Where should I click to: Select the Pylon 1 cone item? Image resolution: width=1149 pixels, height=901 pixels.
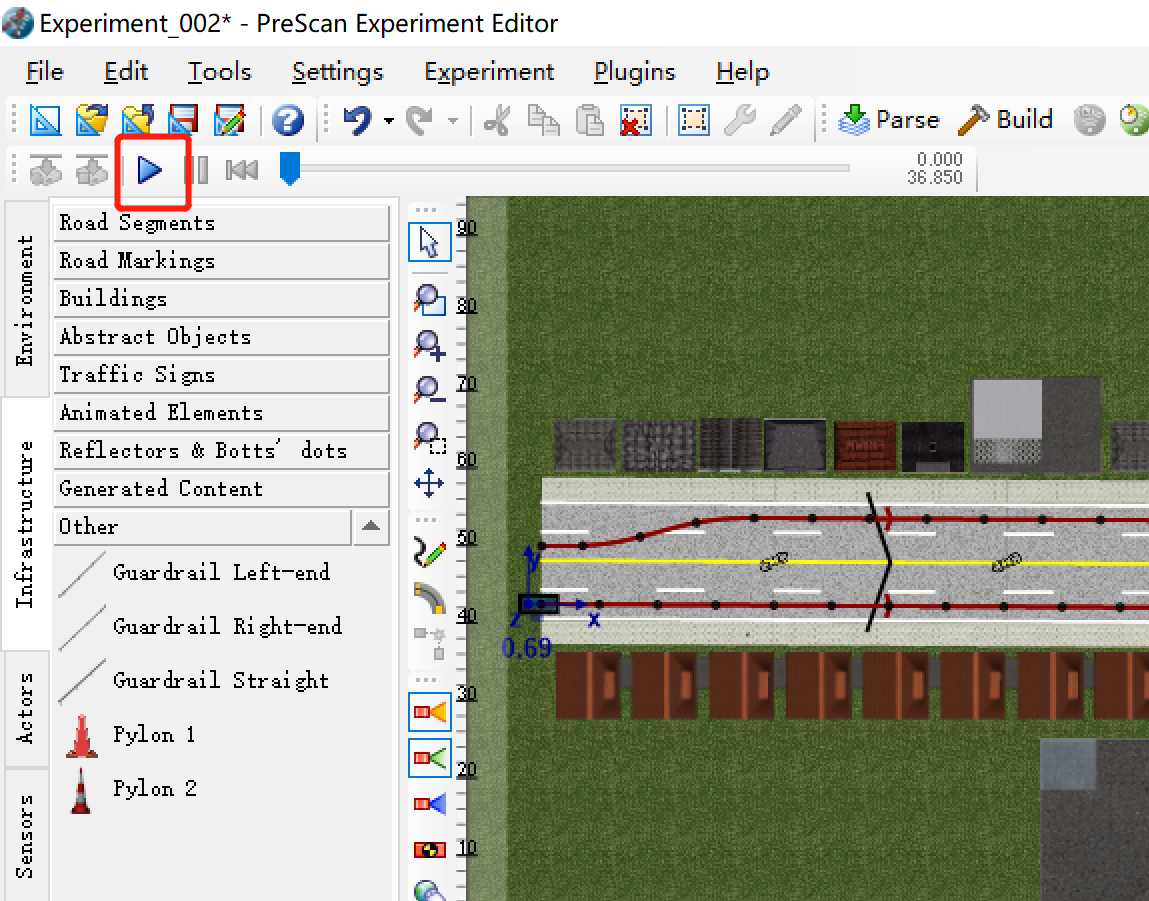coord(130,735)
